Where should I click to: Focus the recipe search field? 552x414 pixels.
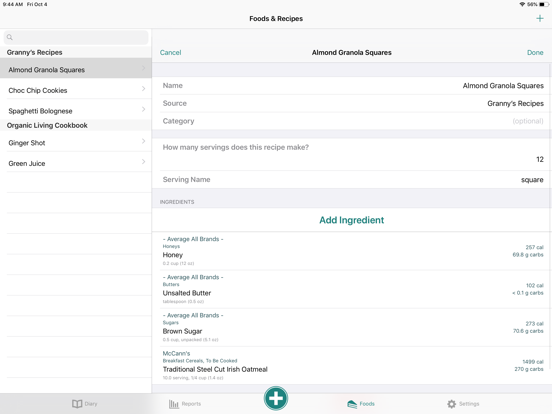pos(76,37)
